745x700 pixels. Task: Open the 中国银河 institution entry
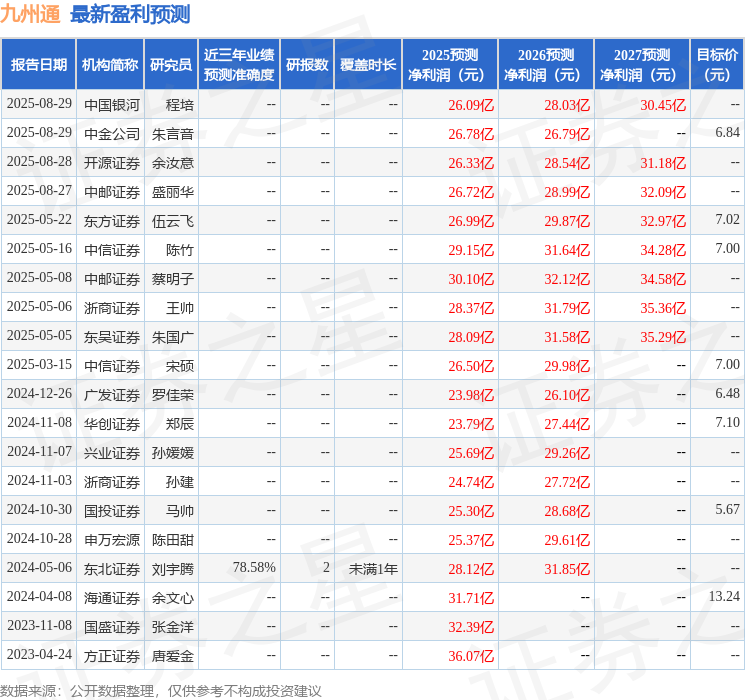pos(112,104)
